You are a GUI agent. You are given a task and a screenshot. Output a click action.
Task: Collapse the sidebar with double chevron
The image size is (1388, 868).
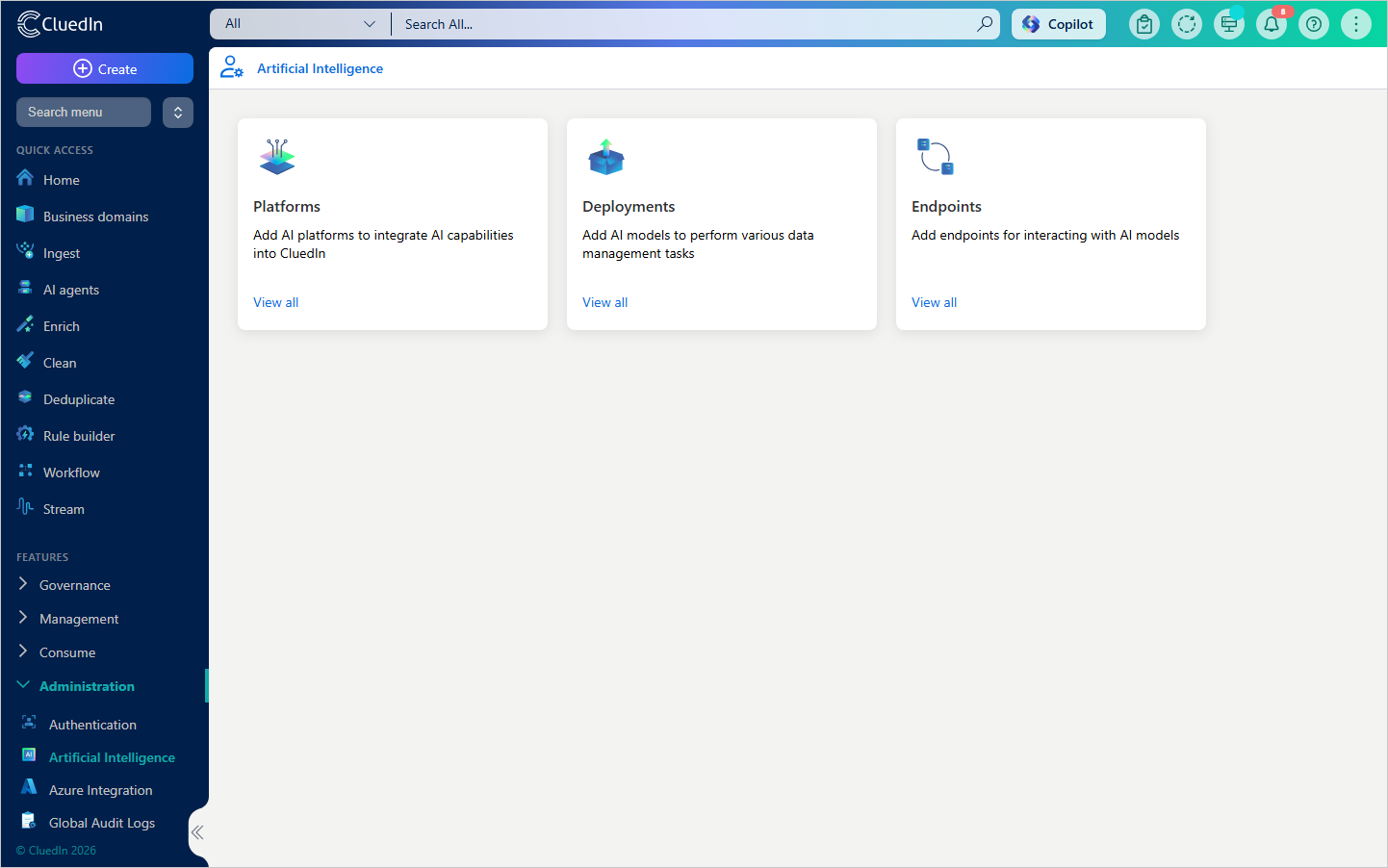pos(197,832)
